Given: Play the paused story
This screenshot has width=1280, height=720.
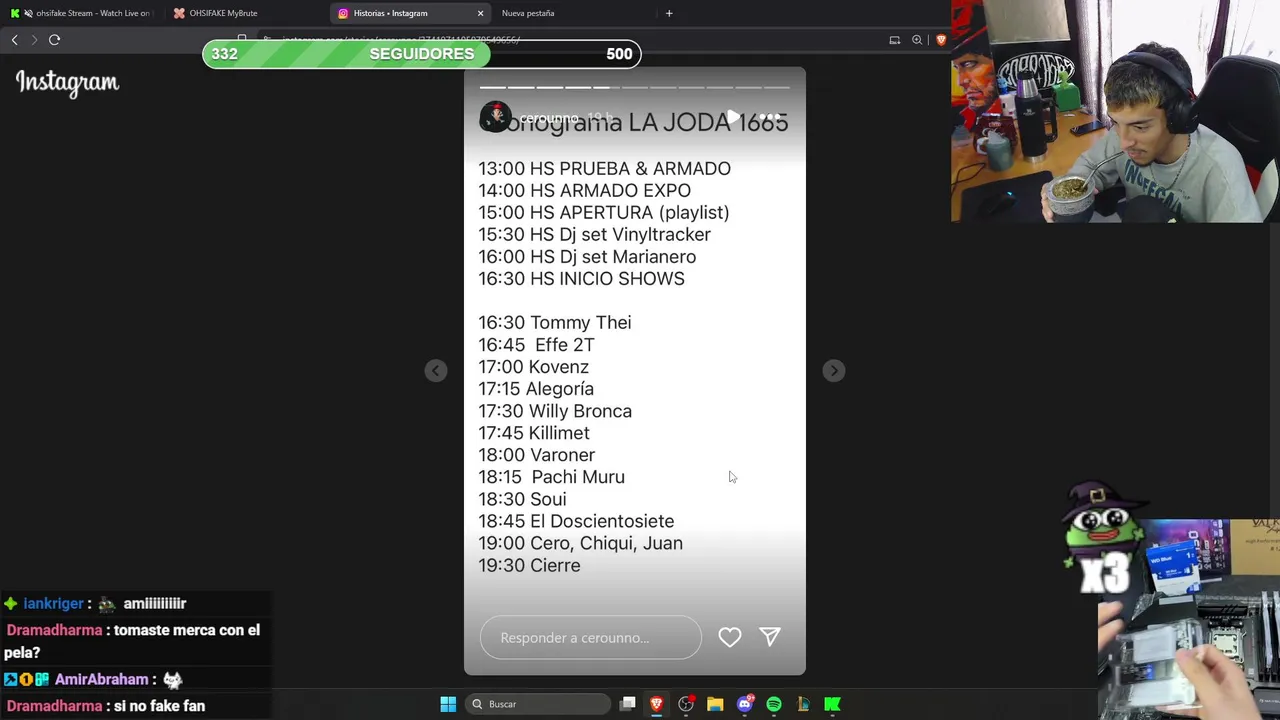Looking at the screenshot, I should coord(733,118).
